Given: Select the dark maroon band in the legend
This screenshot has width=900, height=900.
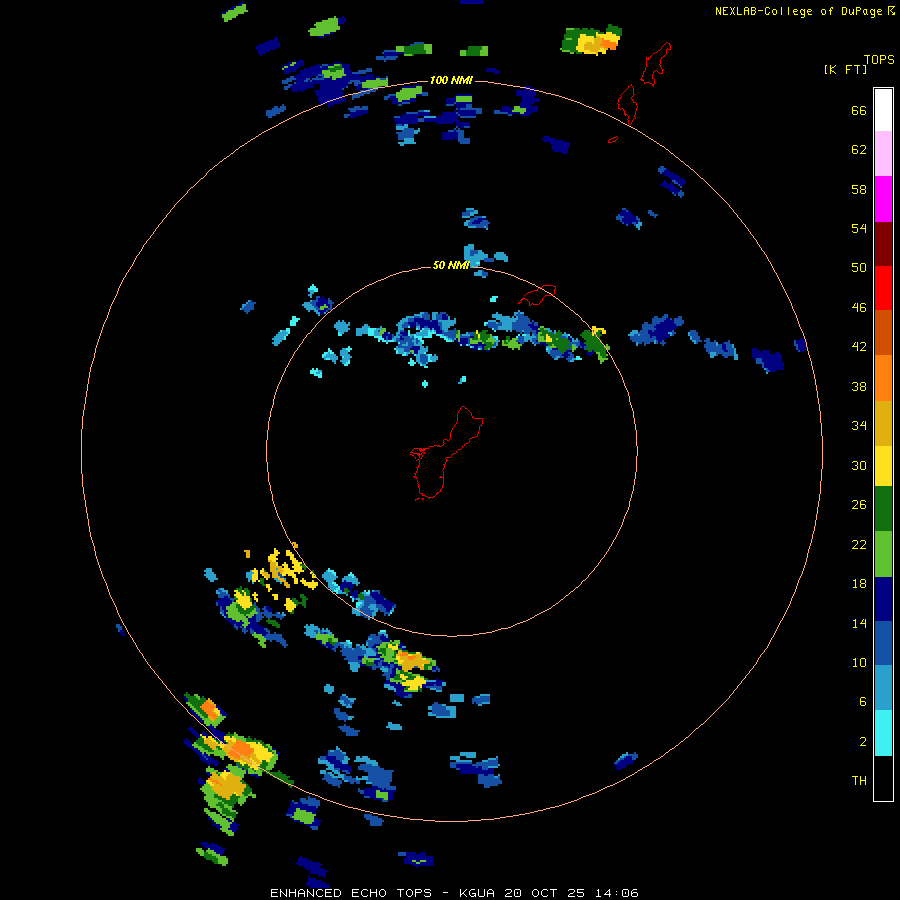Looking at the screenshot, I should pos(883,243).
